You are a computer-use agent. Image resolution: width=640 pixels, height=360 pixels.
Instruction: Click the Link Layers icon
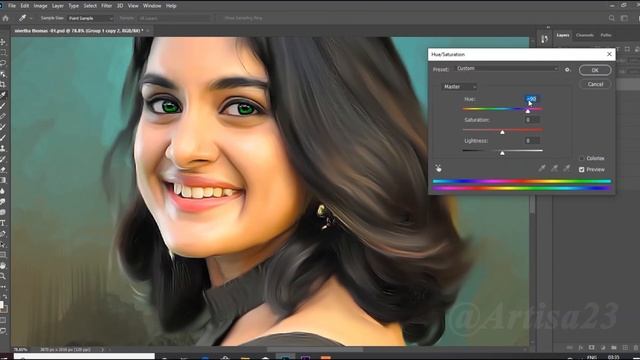[x=569, y=347]
